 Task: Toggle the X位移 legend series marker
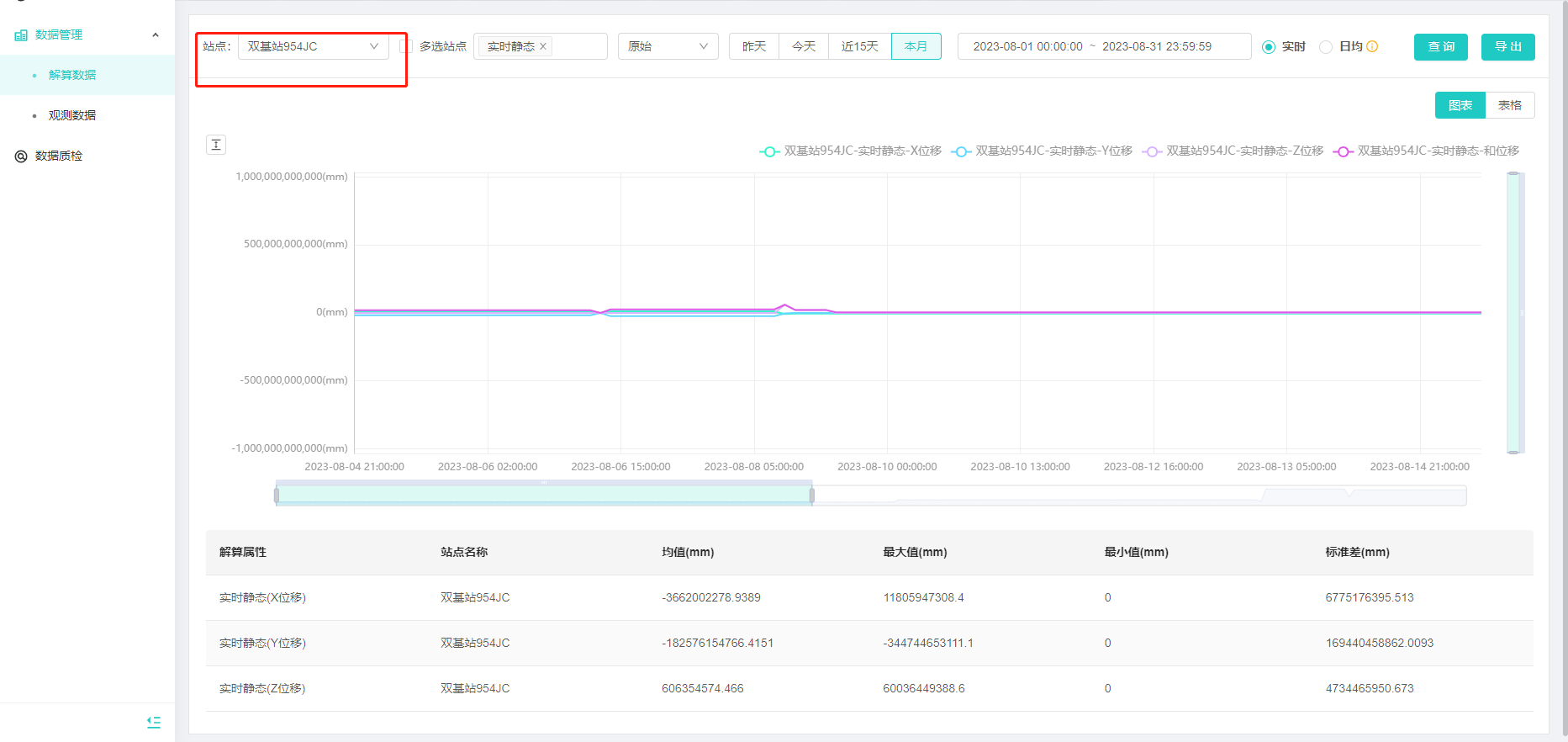[769, 151]
